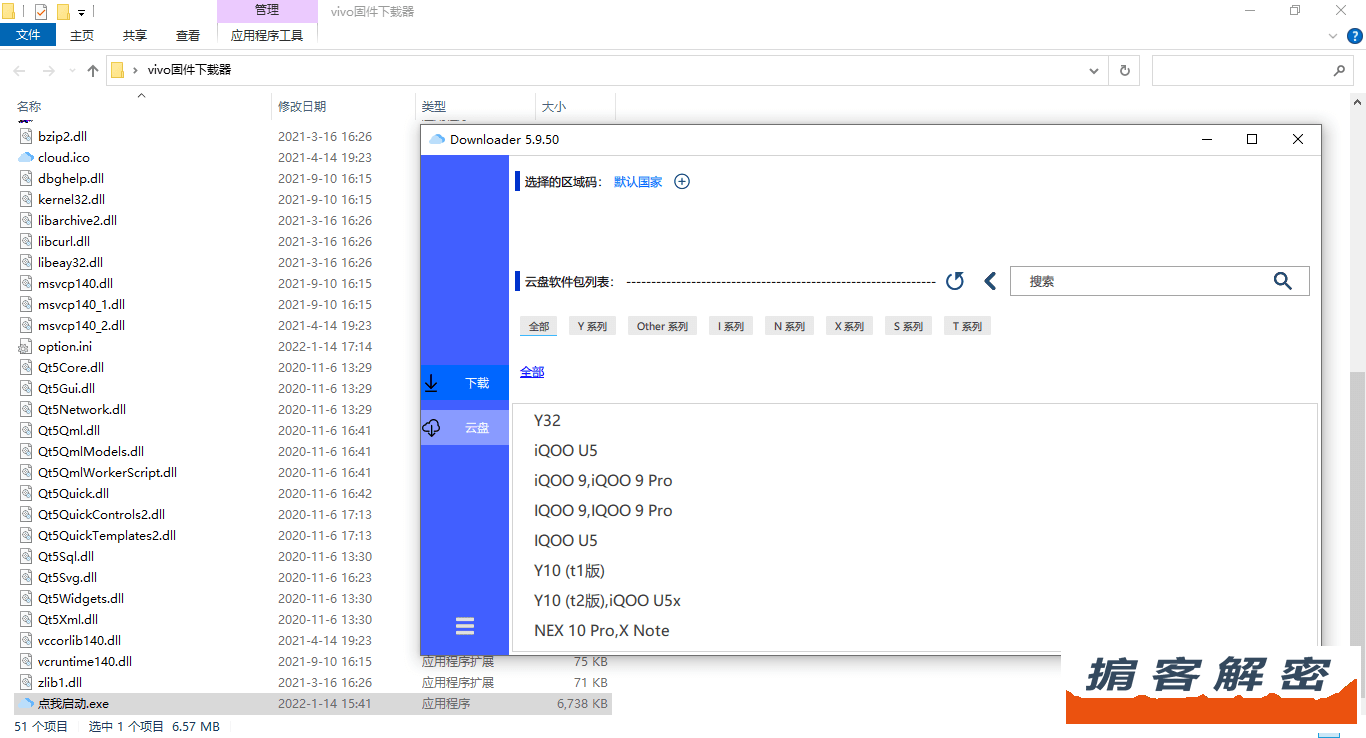The height and width of the screenshot is (738, 1366).
Task: Click the 默认国家 region link
Action: (x=638, y=182)
